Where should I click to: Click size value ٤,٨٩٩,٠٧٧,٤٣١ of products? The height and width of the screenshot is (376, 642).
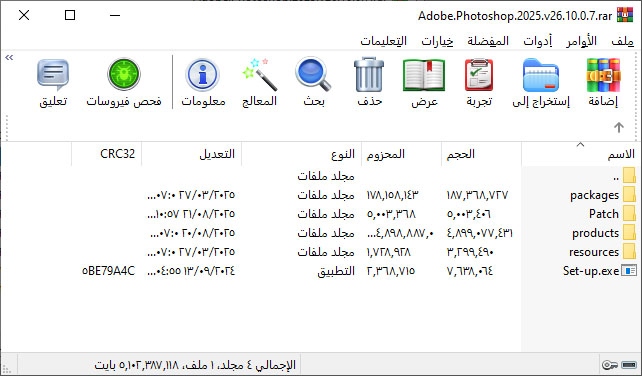click(x=479, y=233)
